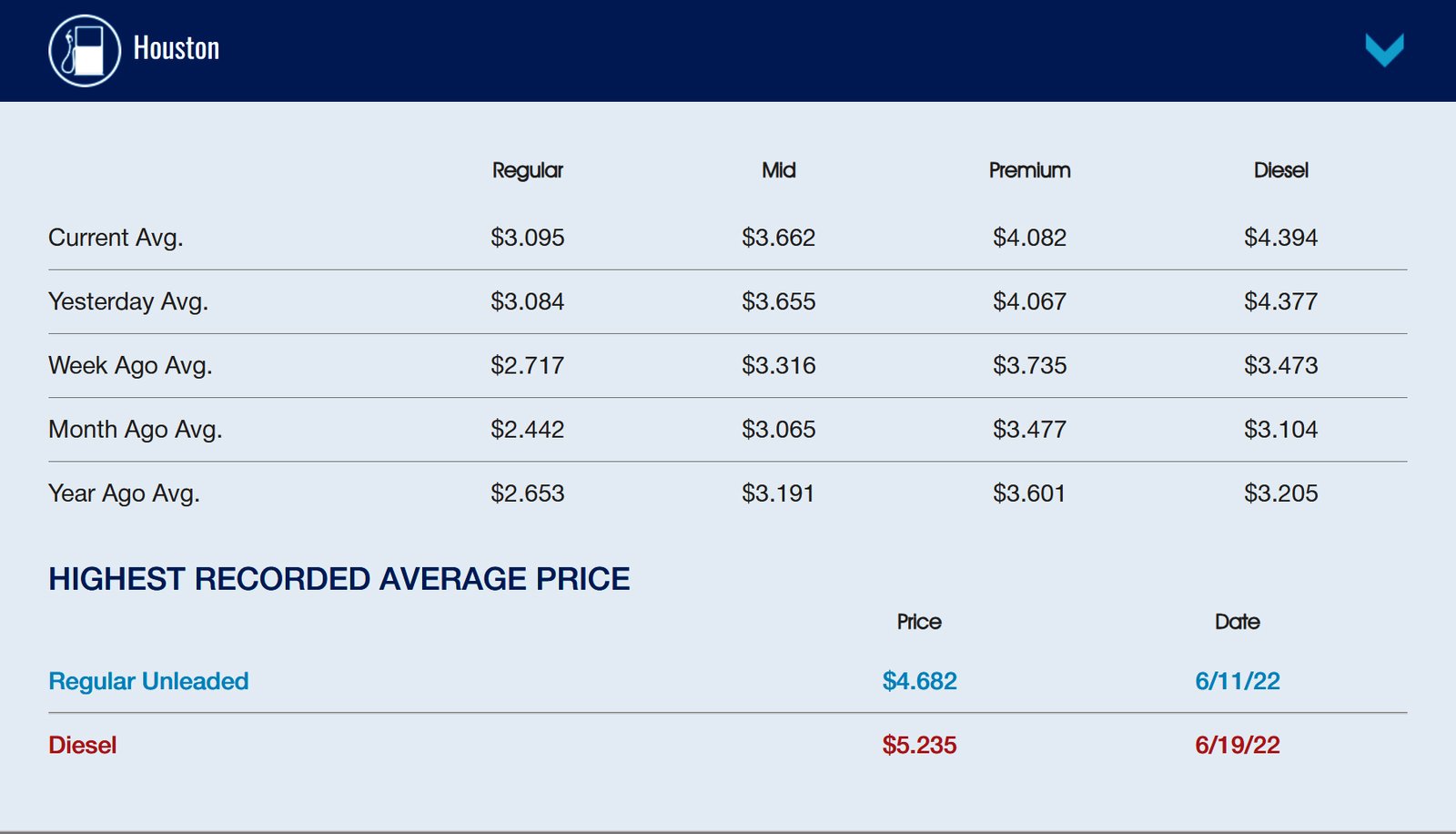1456x834 pixels.
Task: Click the Week Ago Avg. label
Action: coord(130,365)
